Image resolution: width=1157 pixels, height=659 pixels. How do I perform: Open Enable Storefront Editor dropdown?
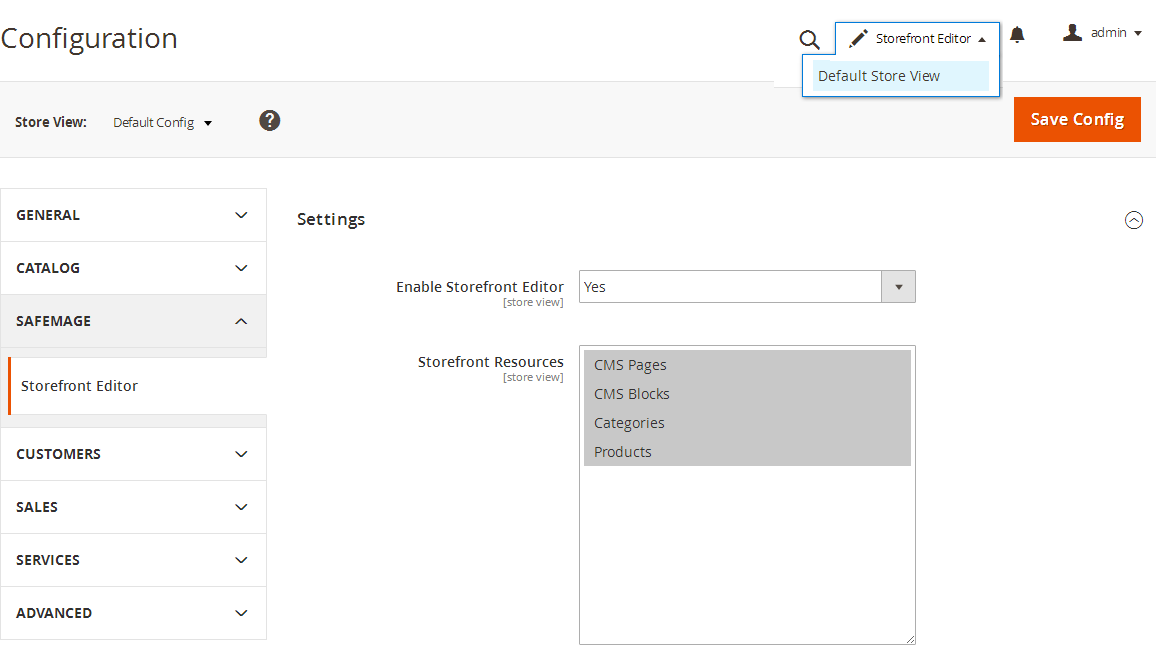pos(747,287)
